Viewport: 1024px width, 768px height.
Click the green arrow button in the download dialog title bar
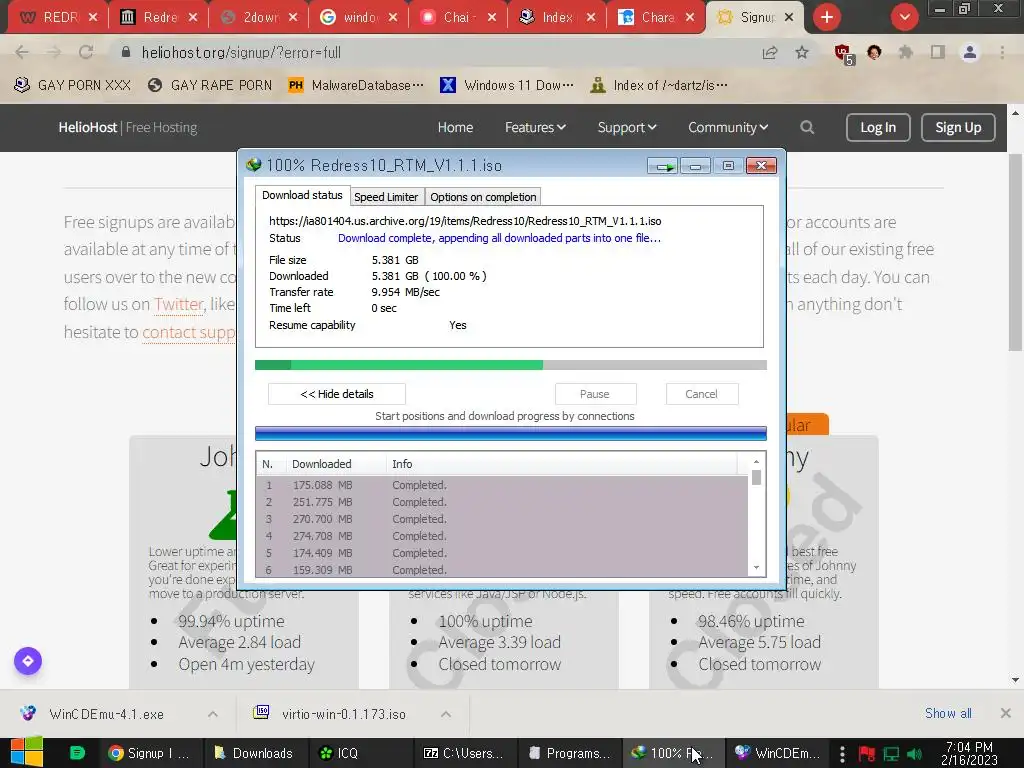[x=664, y=166]
